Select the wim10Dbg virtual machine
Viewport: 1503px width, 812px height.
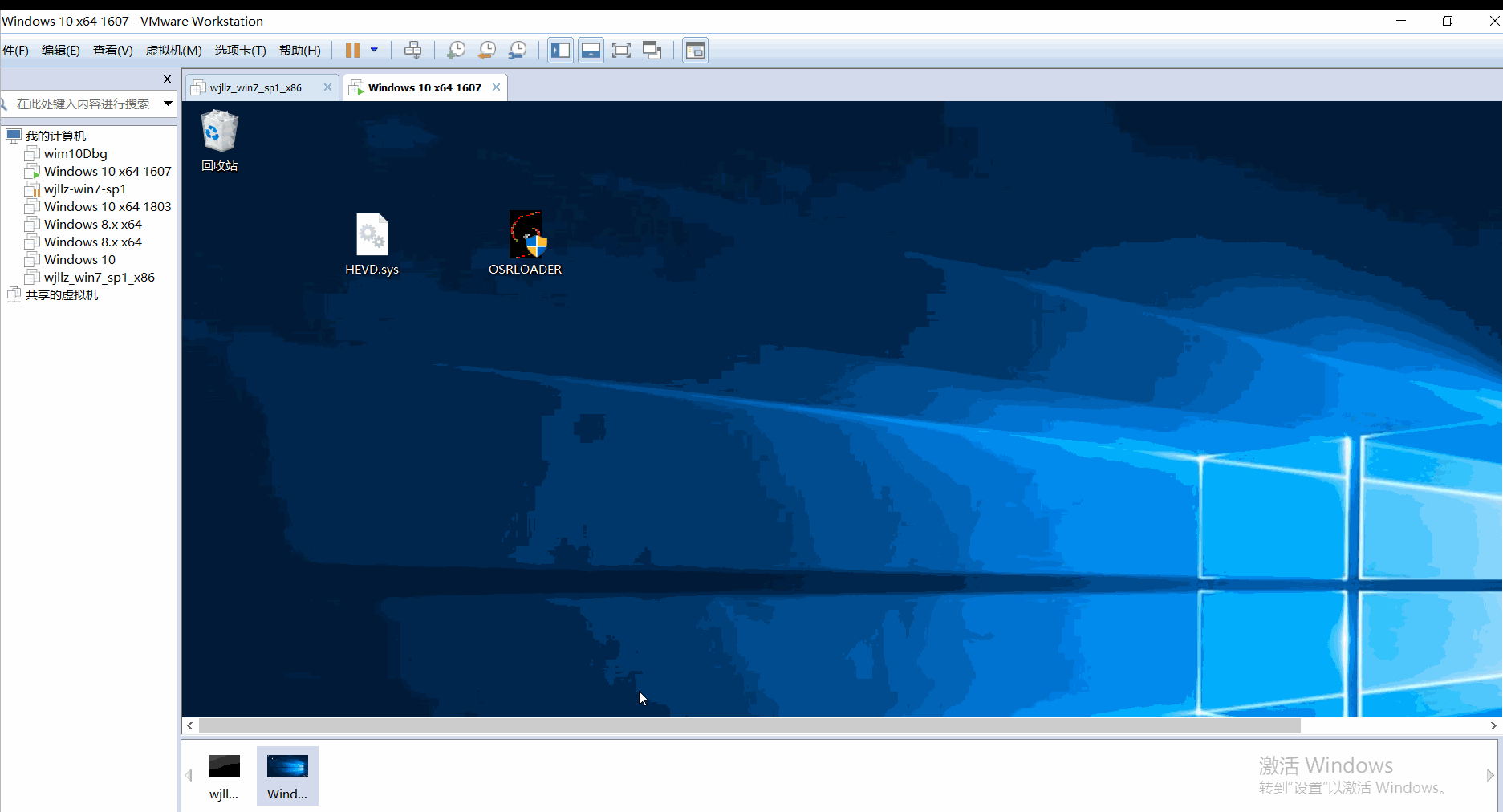[75, 153]
